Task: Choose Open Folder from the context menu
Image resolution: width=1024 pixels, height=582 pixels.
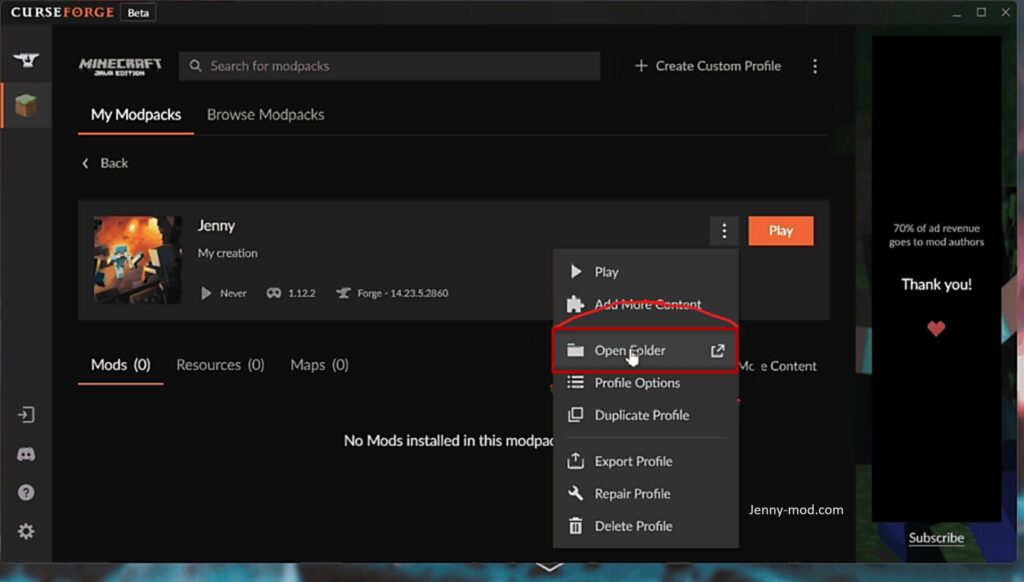Action: pos(630,350)
